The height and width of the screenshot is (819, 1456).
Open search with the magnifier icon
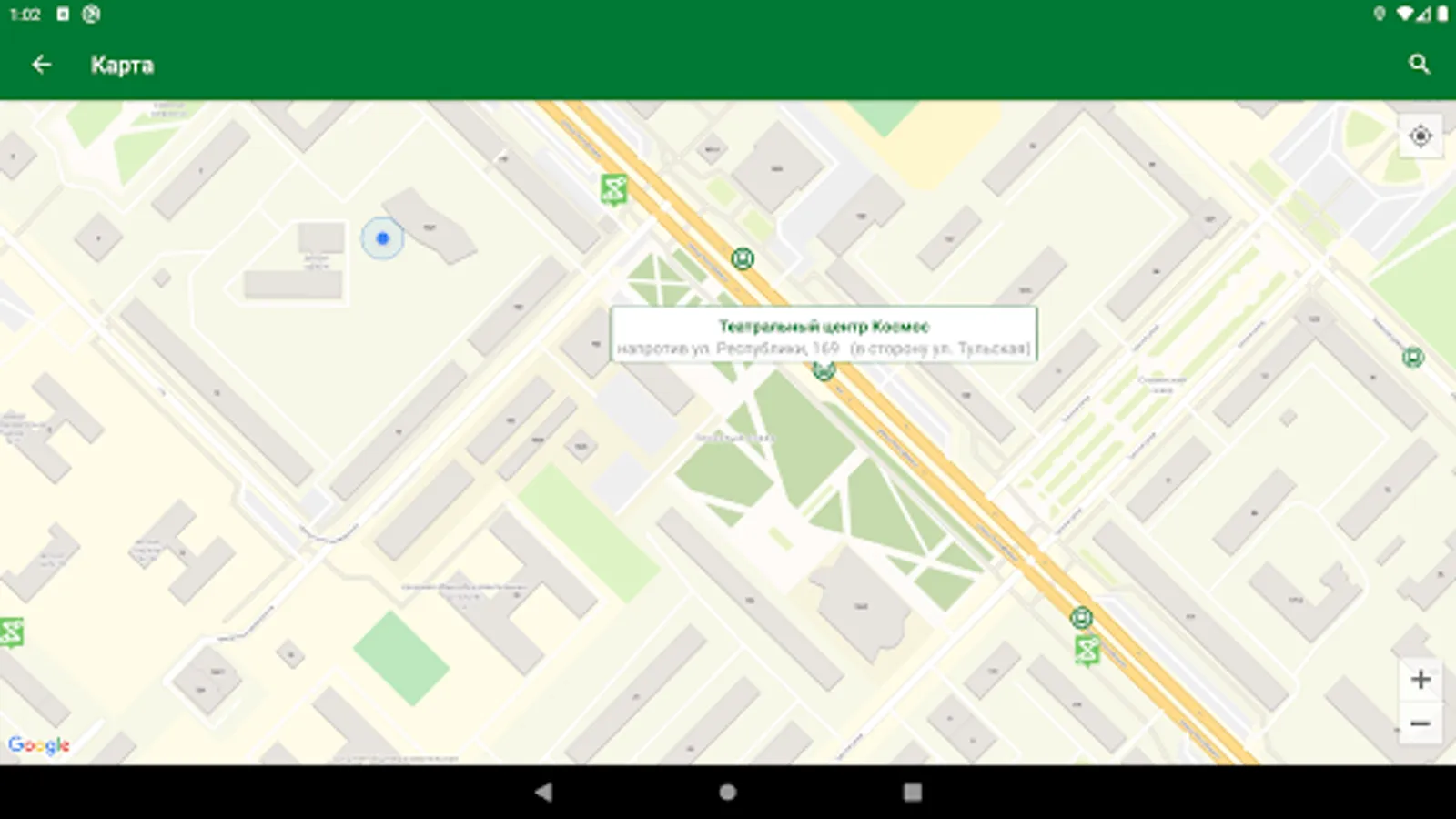(x=1419, y=65)
